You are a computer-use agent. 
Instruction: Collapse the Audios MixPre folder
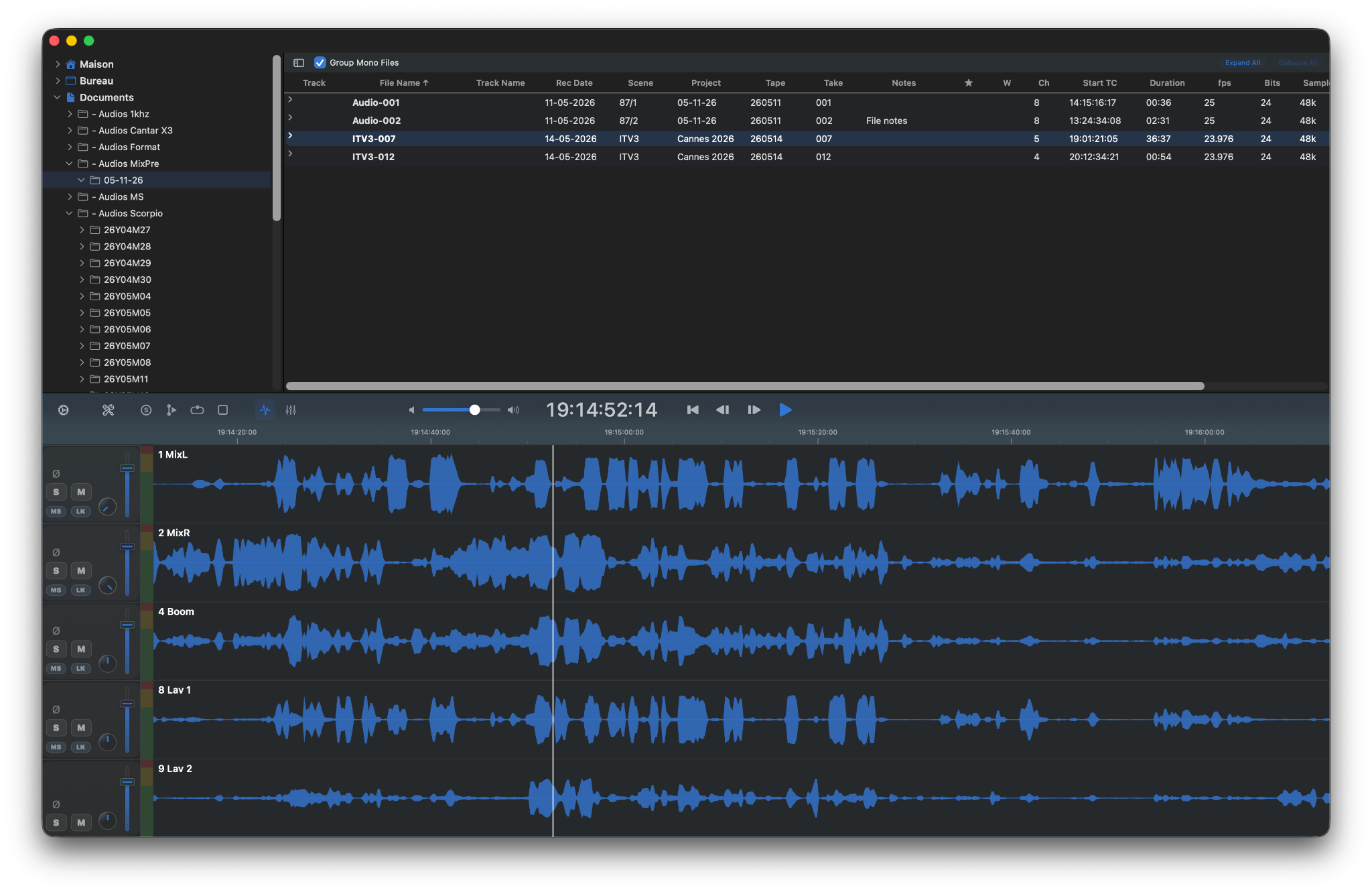[70, 164]
